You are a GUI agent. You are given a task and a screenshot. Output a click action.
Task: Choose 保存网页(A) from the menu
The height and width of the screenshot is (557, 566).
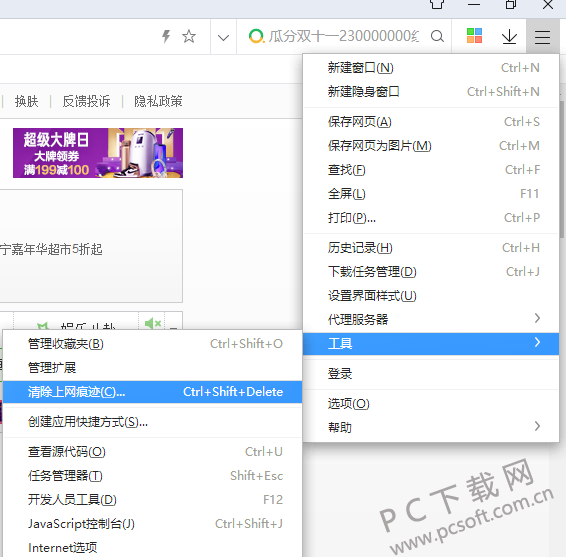(431, 122)
